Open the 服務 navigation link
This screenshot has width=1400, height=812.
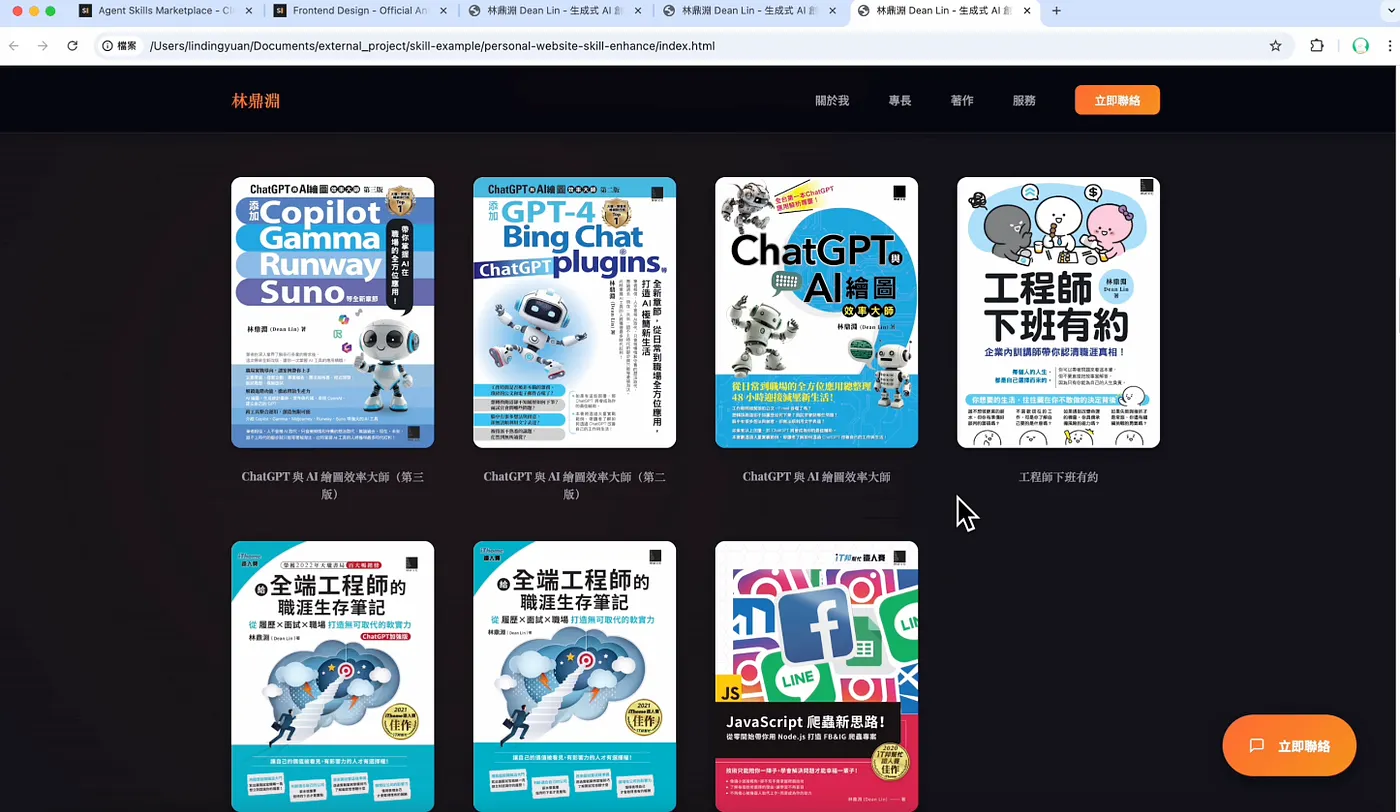[x=1024, y=101]
